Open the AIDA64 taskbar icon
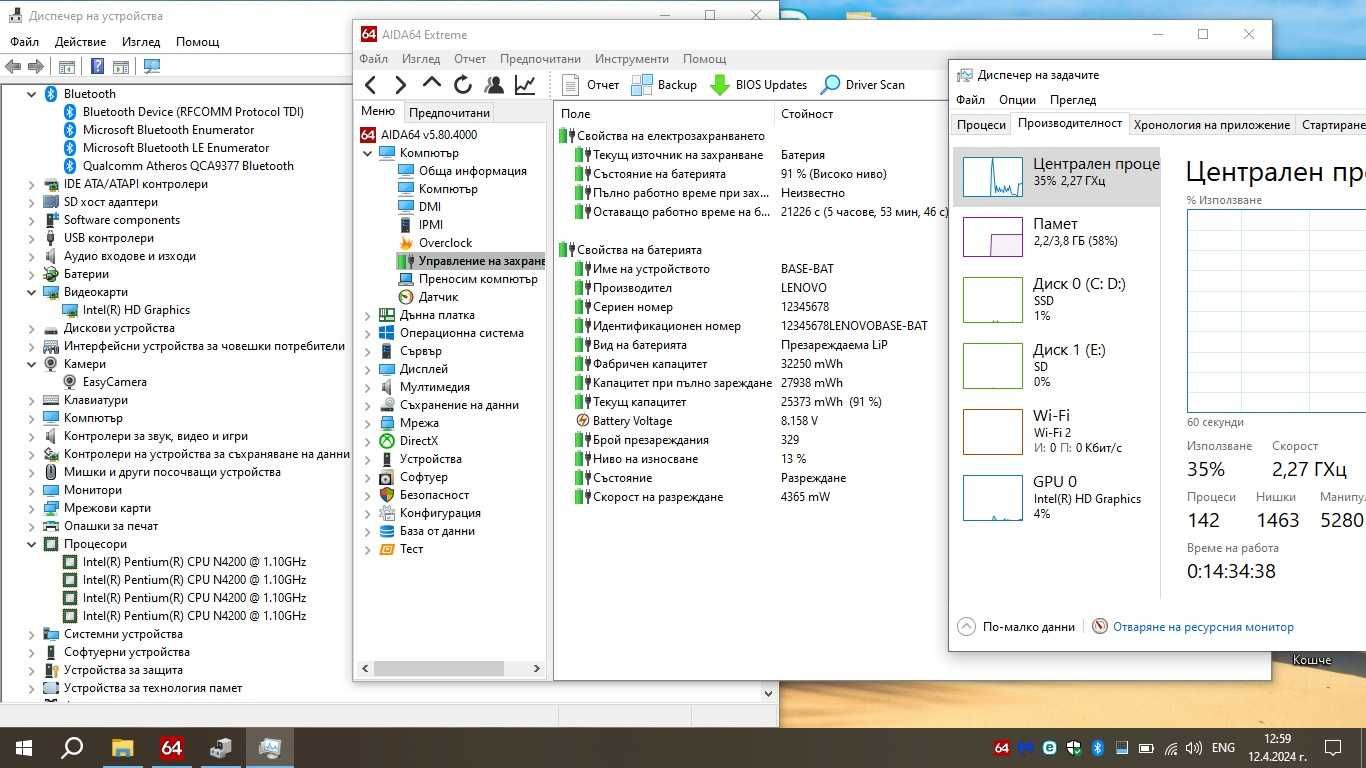Image resolution: width=1366 pixels, height=768 pixels. (x=171, y=747)
